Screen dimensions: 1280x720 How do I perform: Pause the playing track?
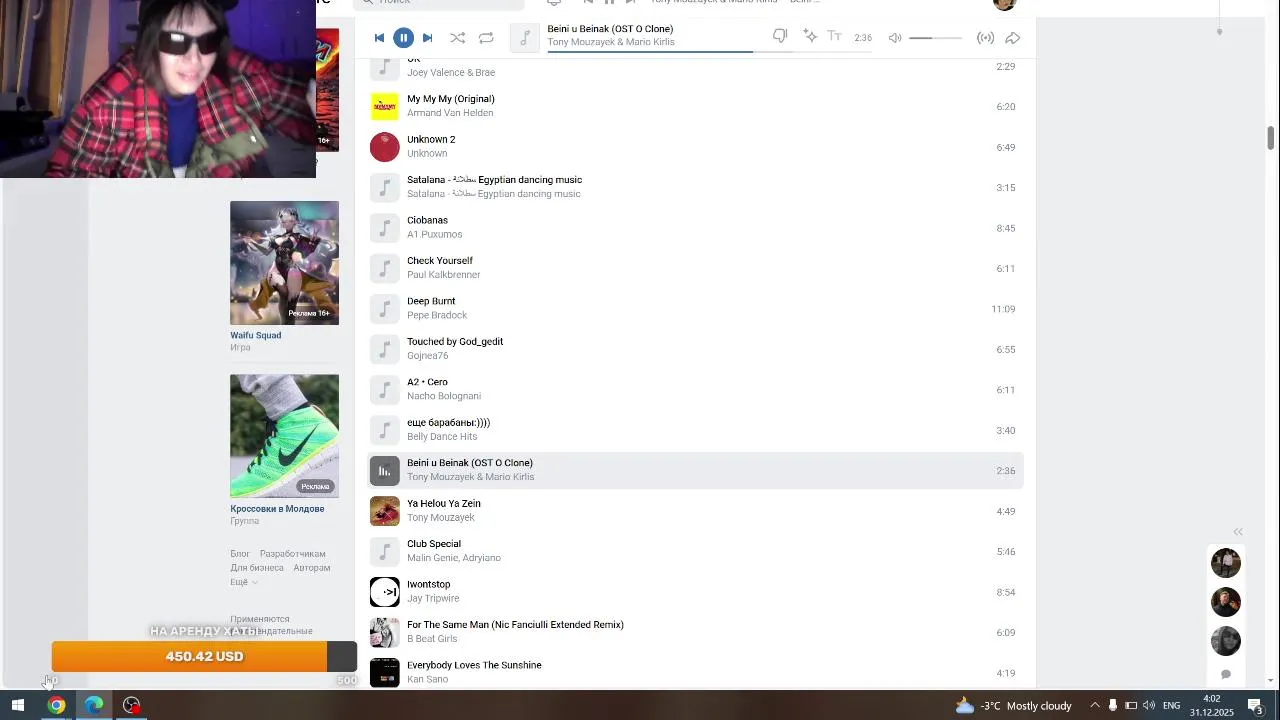(x=403, y=38)
